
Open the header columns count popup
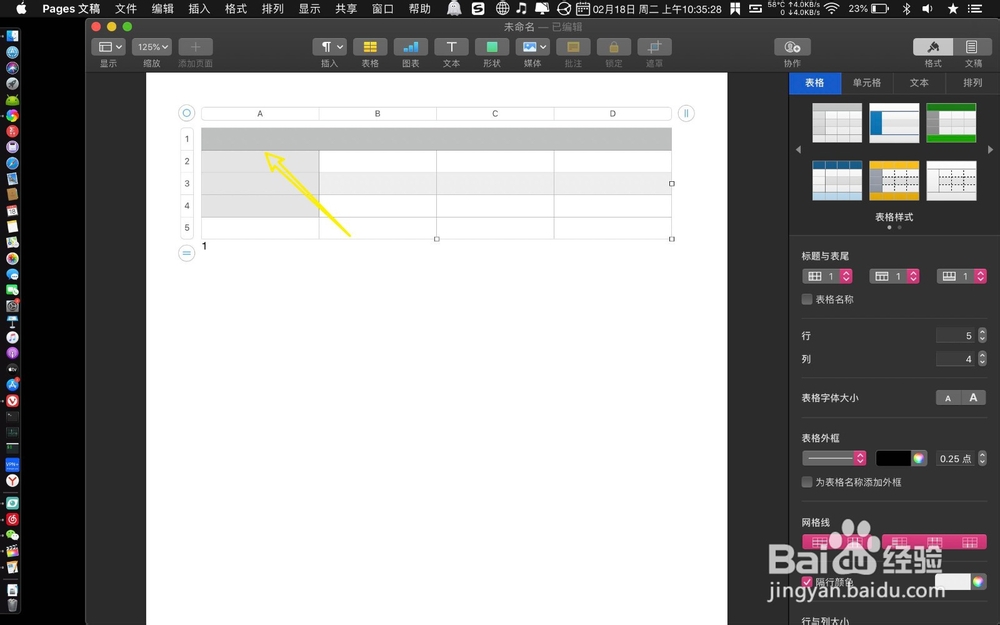(x=827, y=276)
